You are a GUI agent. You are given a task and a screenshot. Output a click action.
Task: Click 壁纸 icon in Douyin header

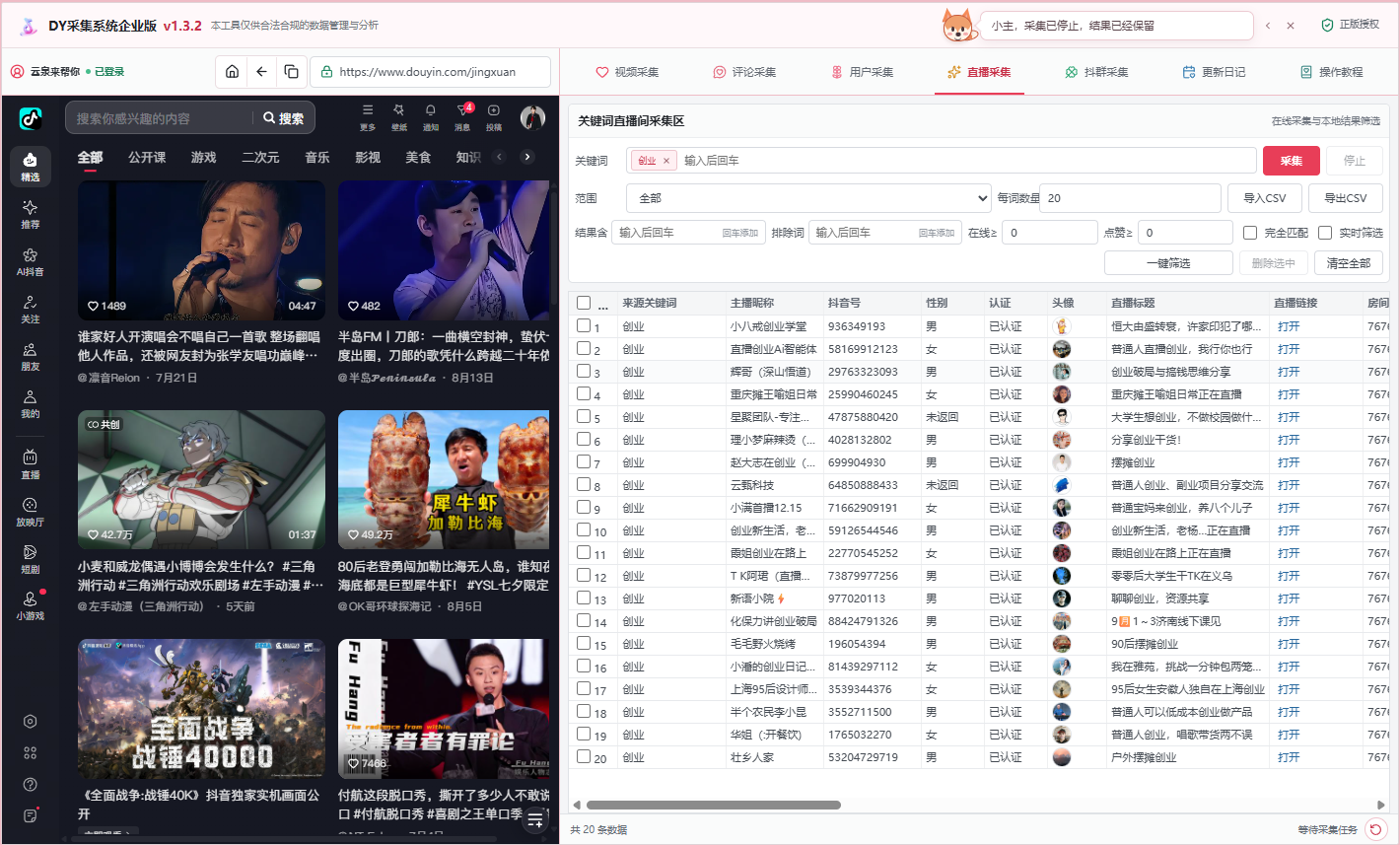point(399,116)
